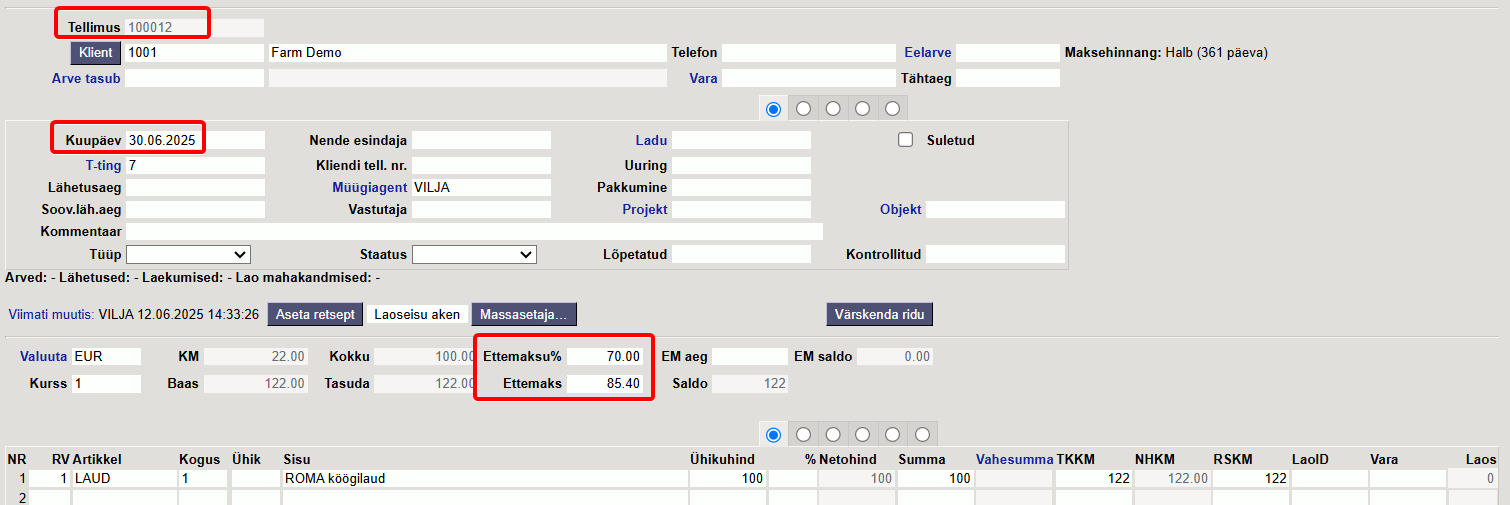The height and width of the screenshot is (505, 1510).
Task: Click the client name field Farm Demo
Action: 467,53
